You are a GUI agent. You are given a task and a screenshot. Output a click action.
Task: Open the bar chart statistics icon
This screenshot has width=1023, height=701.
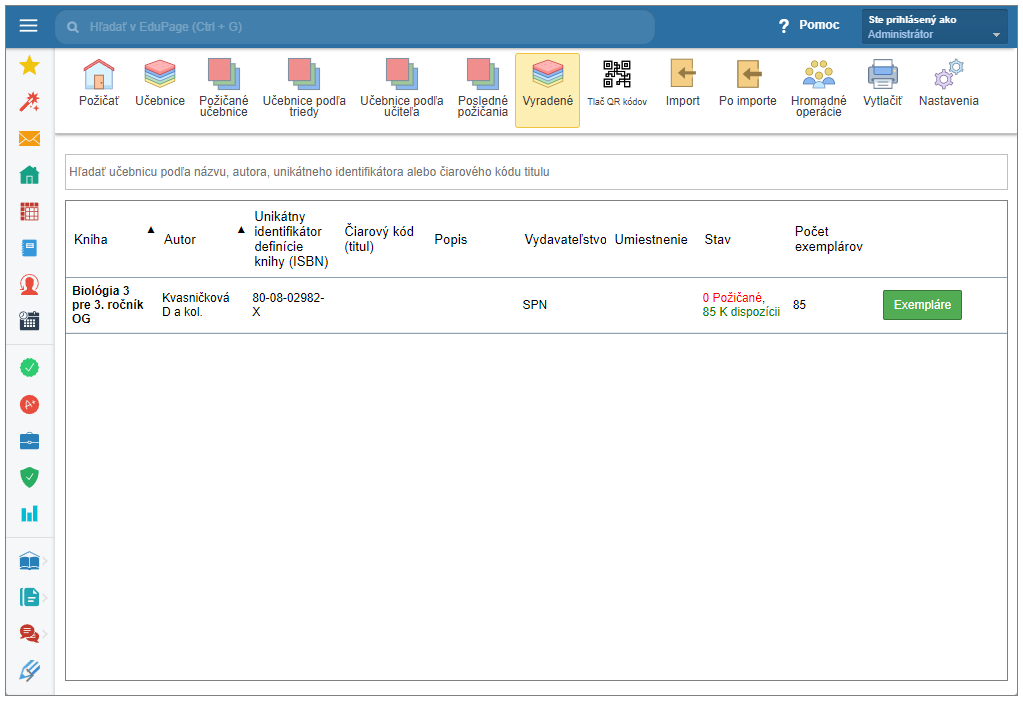pyautogui.click(x=29, y=513)
